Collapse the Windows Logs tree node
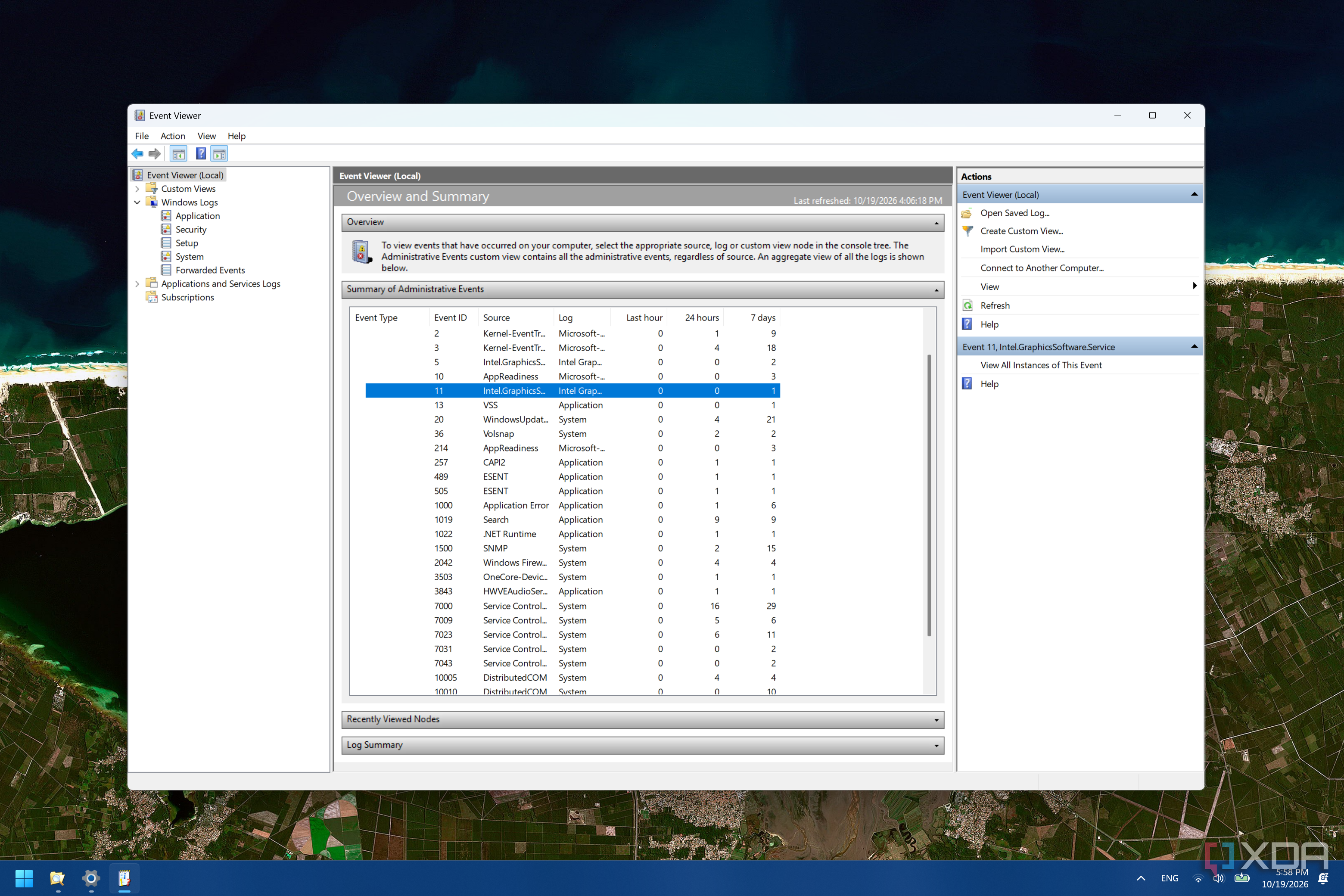 pos(137,203)
